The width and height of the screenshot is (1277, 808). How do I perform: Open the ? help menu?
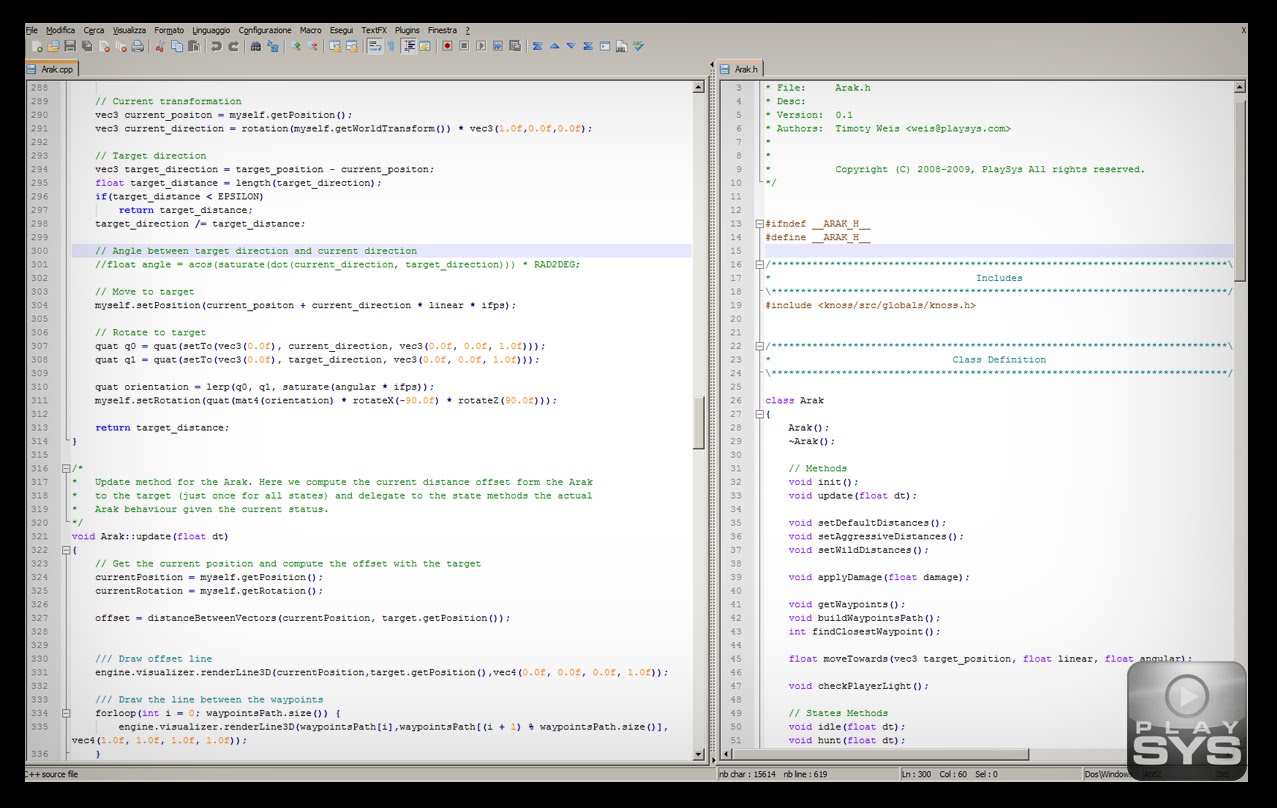tap(467, 30)
